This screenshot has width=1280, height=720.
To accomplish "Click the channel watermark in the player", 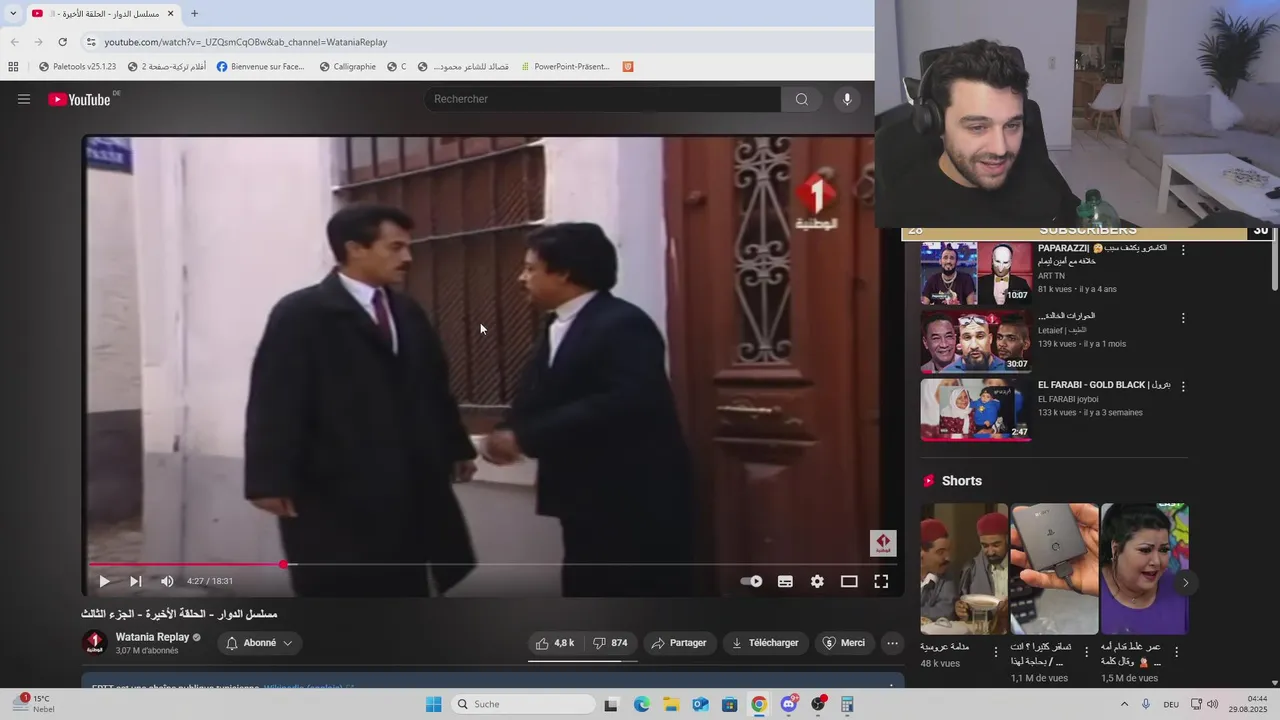I will click(883, 543).
